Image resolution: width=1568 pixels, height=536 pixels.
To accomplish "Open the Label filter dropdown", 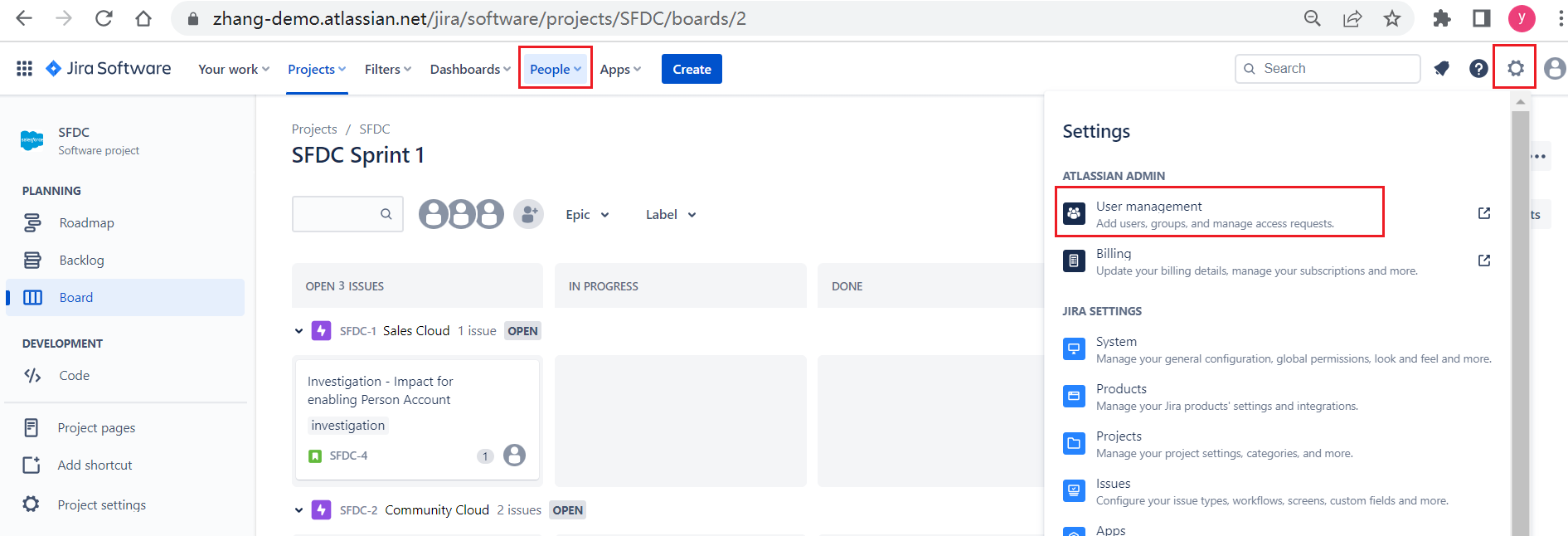I will point(671,214).
